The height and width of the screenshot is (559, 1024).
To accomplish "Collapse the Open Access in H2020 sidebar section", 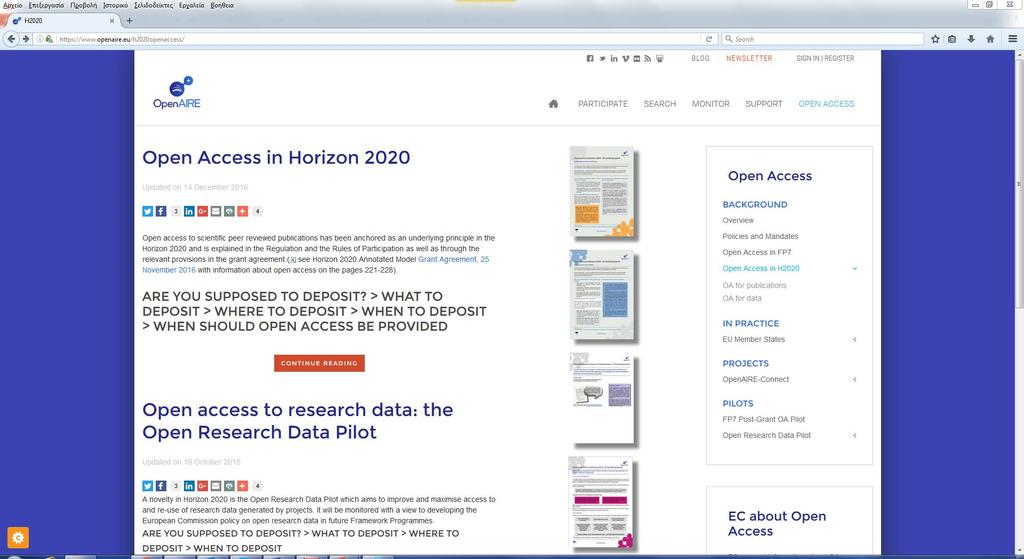I will 854,268.
